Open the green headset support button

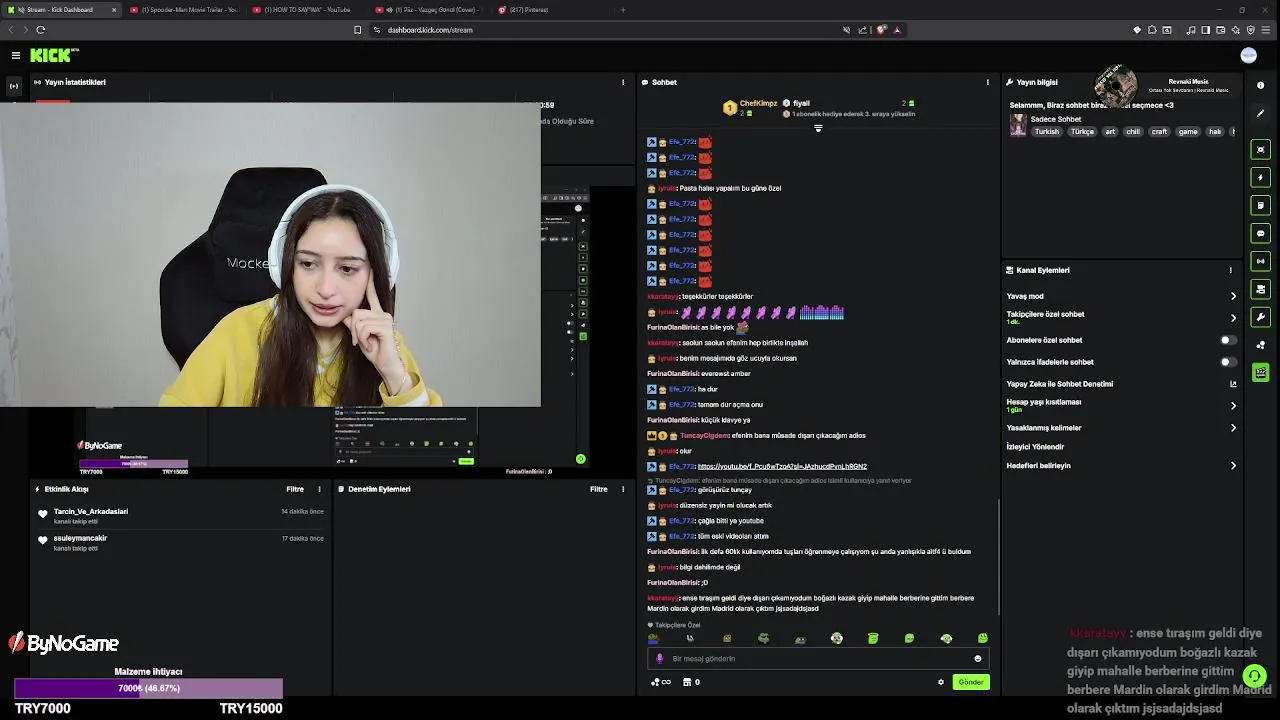[x=1254, y=676]
